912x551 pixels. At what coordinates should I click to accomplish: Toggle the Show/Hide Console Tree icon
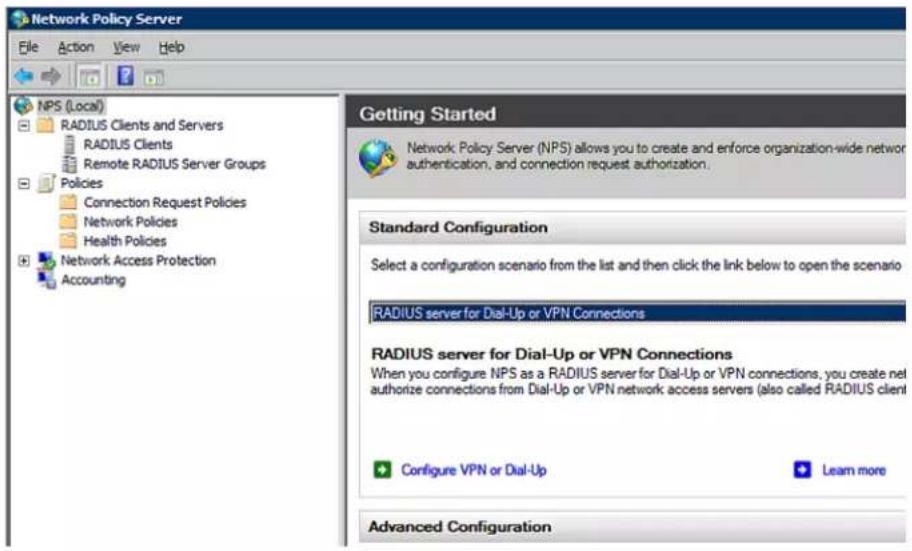(90, 76)
